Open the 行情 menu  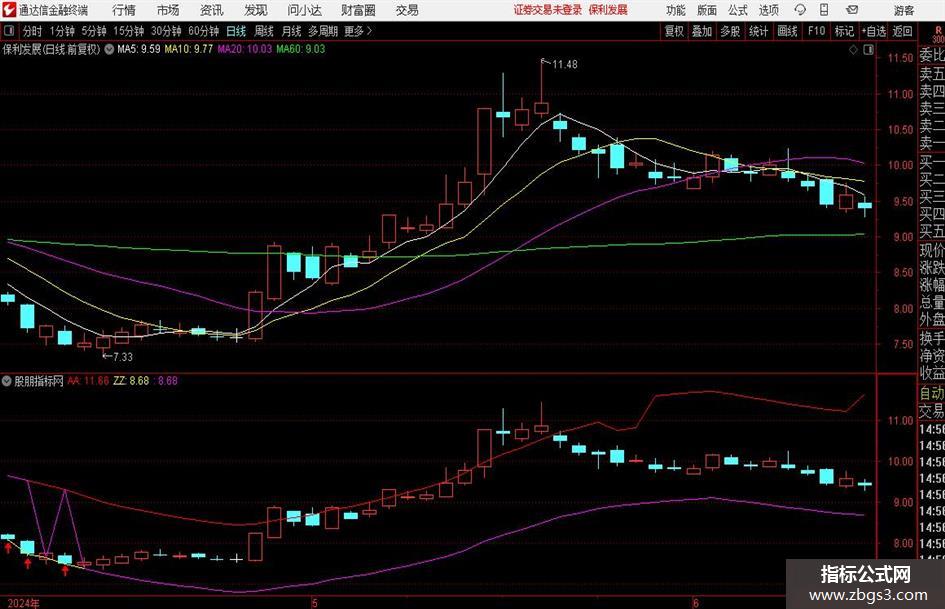point(124,10)
